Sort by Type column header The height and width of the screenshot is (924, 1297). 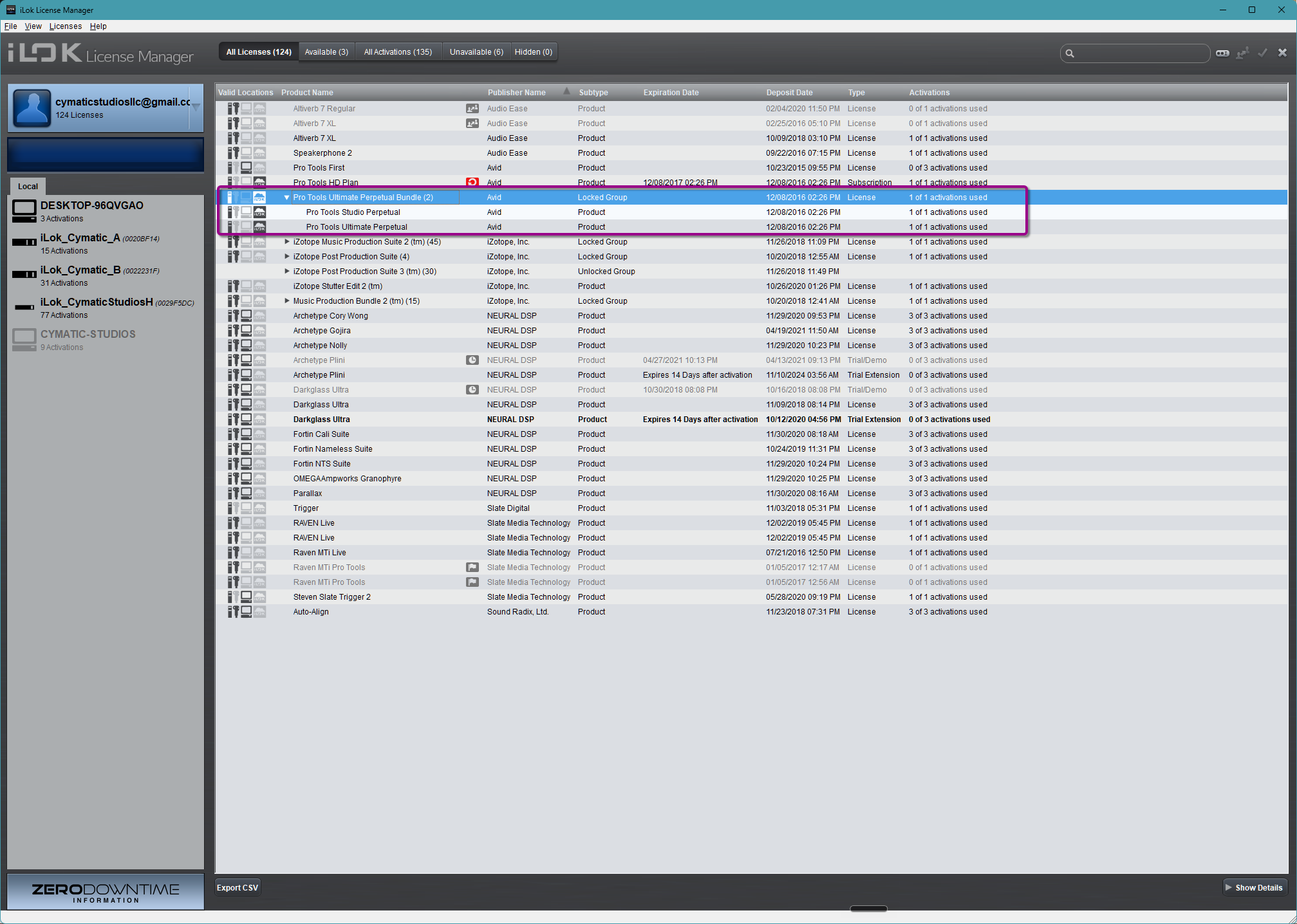pyautogui.click(x=856, y=93)
